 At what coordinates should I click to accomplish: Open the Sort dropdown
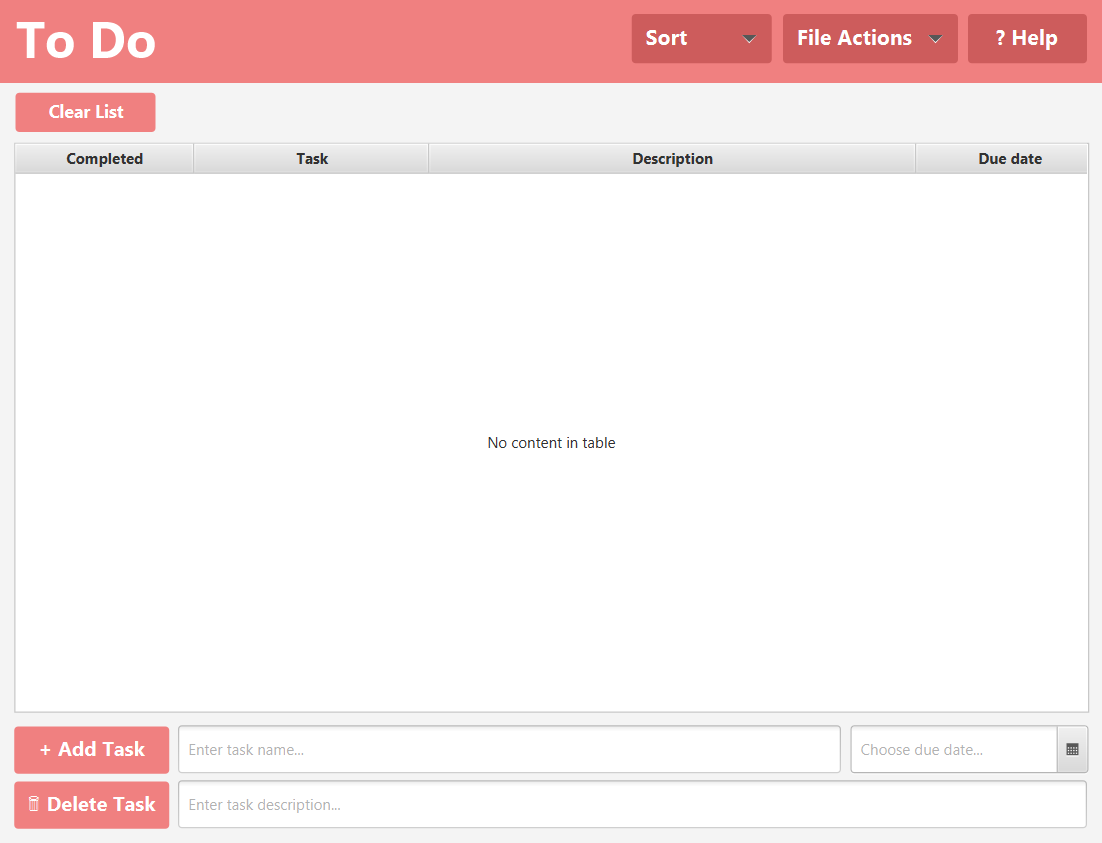tap(700, 38)
